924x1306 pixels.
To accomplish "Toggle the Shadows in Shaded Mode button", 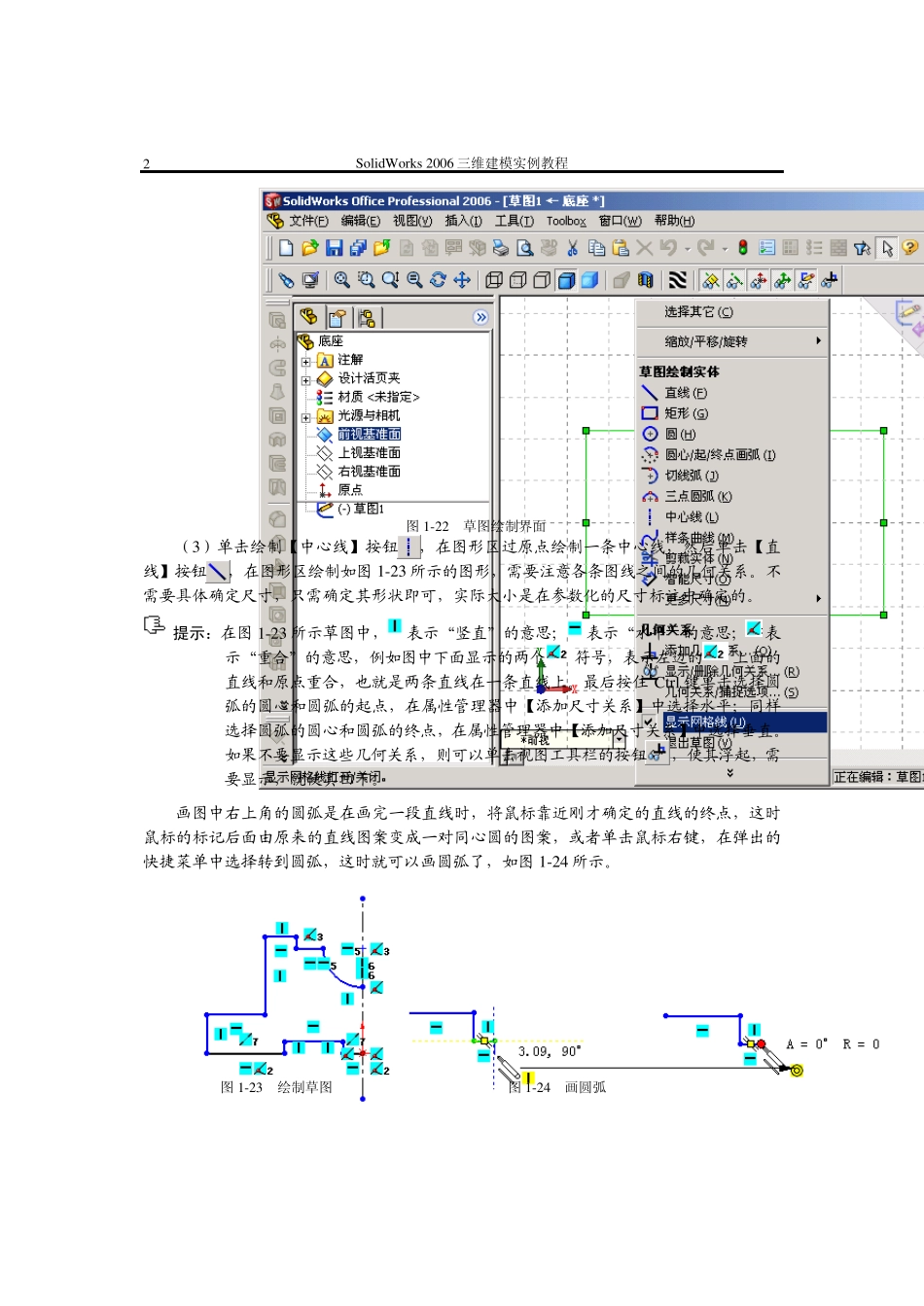I will pyautogui.click(x=621, y=280).
